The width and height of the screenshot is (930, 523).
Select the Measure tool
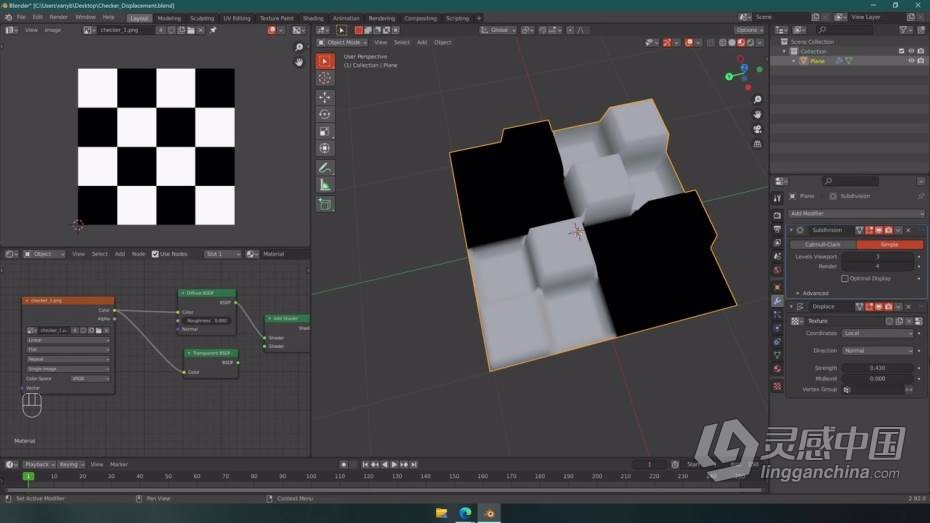click(325, 185)
